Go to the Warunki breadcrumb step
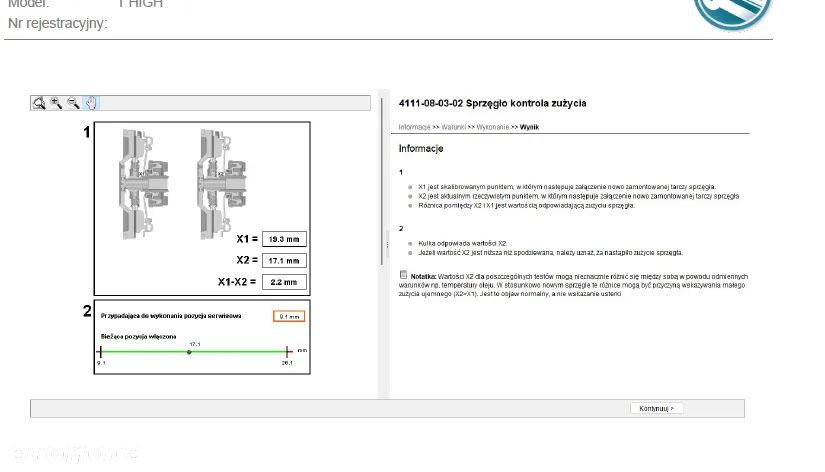Image resolution: width=825 pixels, height=472 pixels. 454,127
